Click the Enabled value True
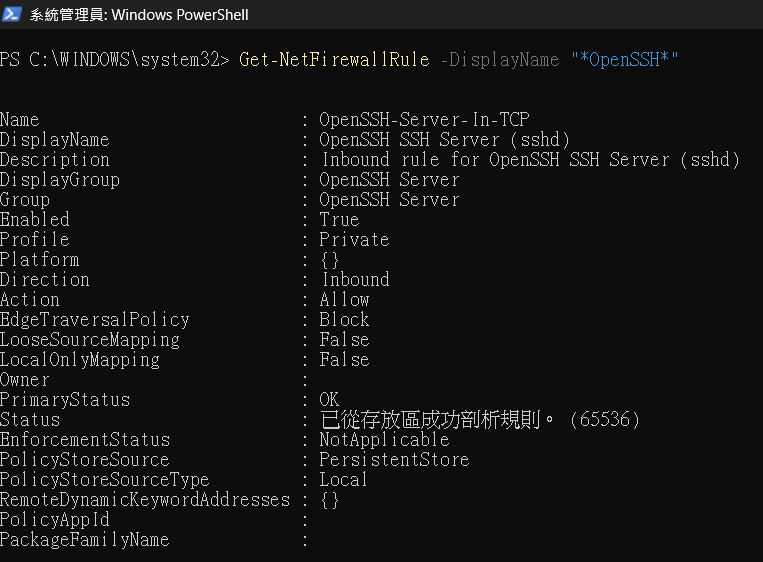The height and width of the screenshot is (562, 763). coord(339,220)
